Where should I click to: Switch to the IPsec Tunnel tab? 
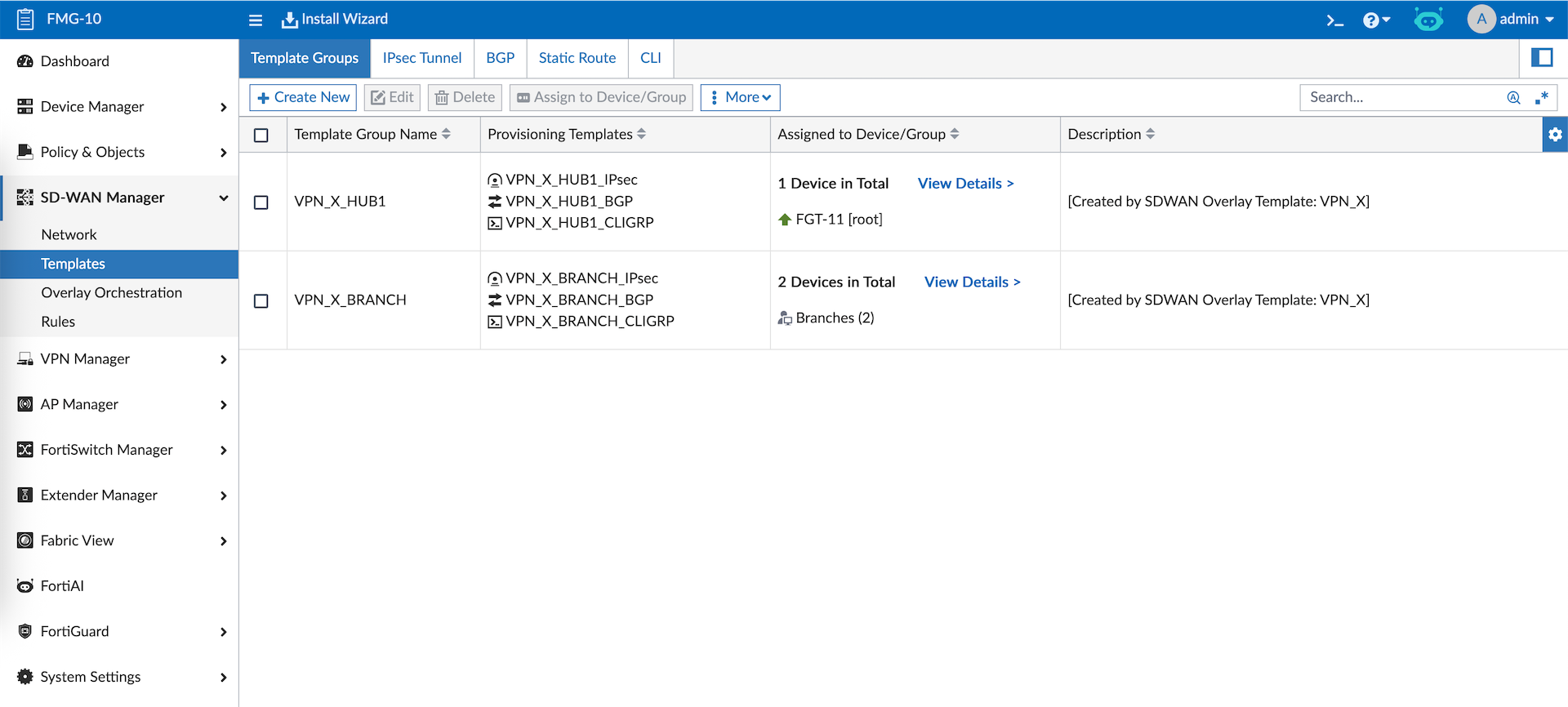coord(422,59)
